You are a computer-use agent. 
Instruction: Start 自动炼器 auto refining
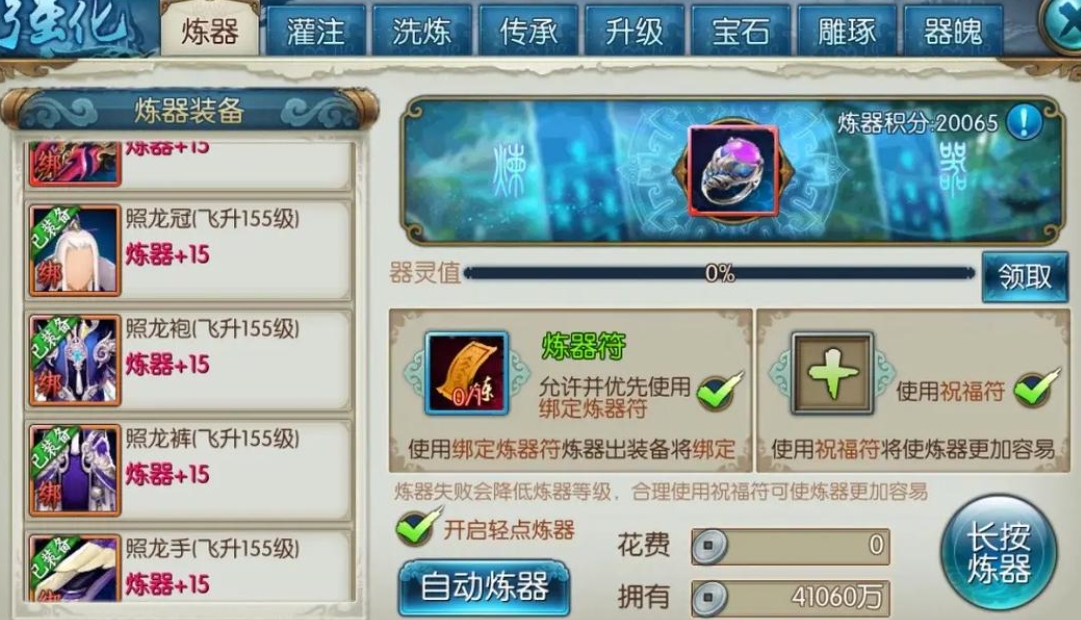point(484,588)
